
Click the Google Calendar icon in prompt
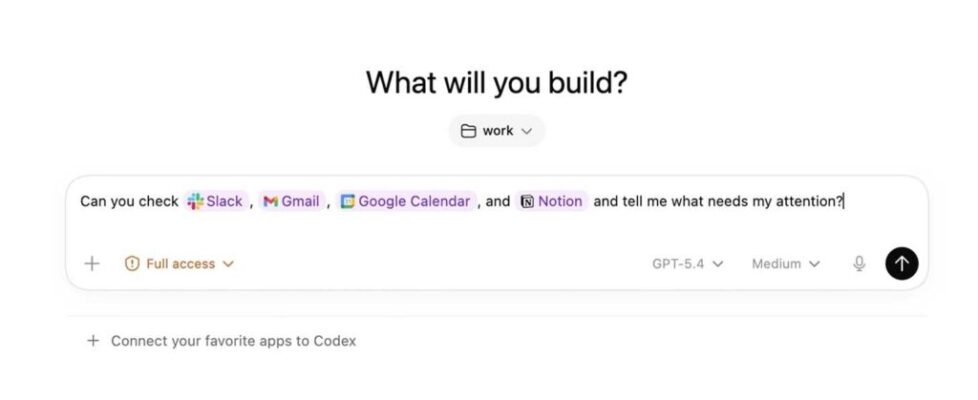[348, 201]
